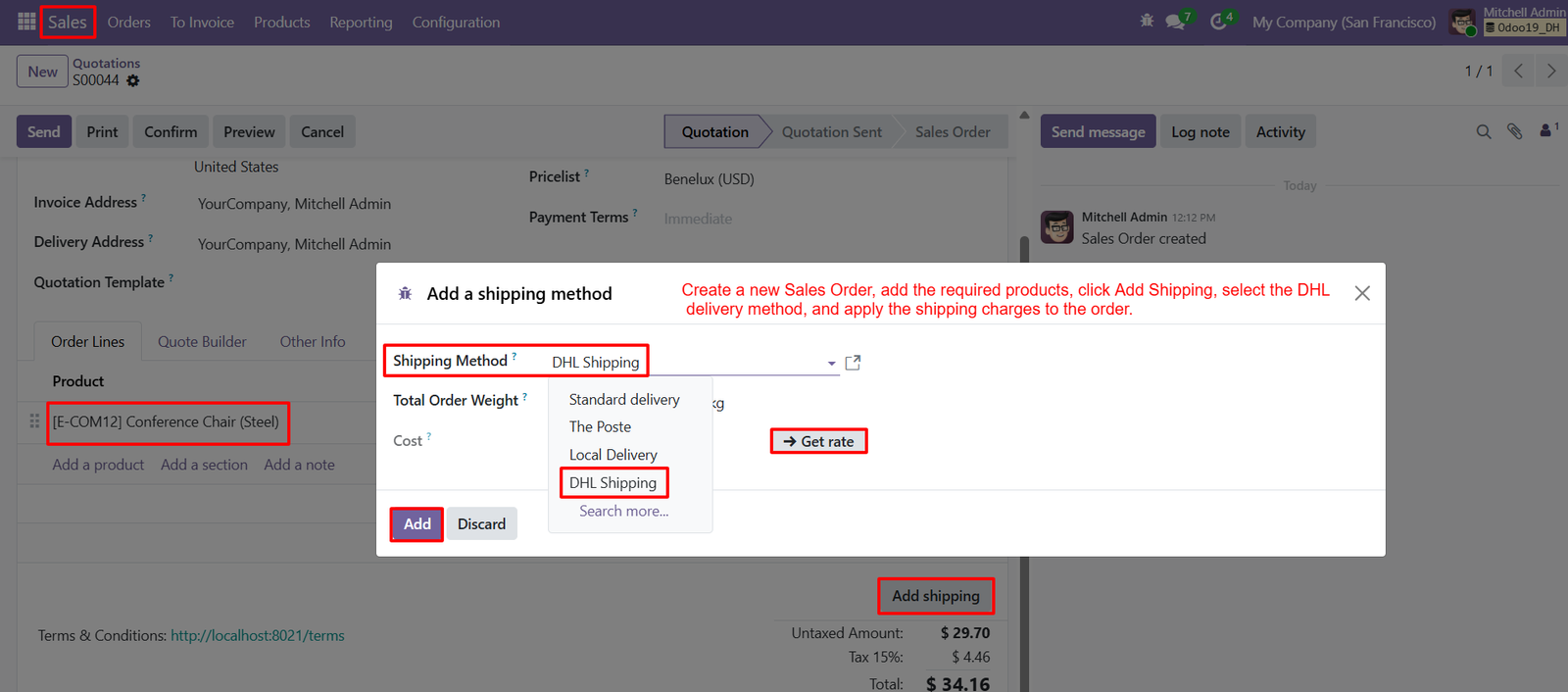Viewport: 1568px width, 692px height.
Task: Click the debug bug icon in top bar
Action: tap(1147, 21)
